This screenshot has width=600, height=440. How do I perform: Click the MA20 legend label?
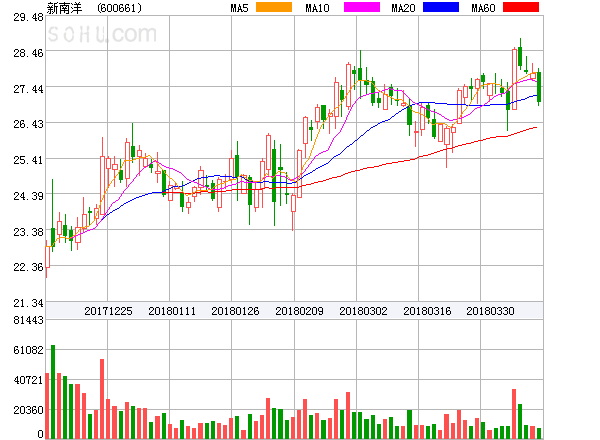click(403, 8)
